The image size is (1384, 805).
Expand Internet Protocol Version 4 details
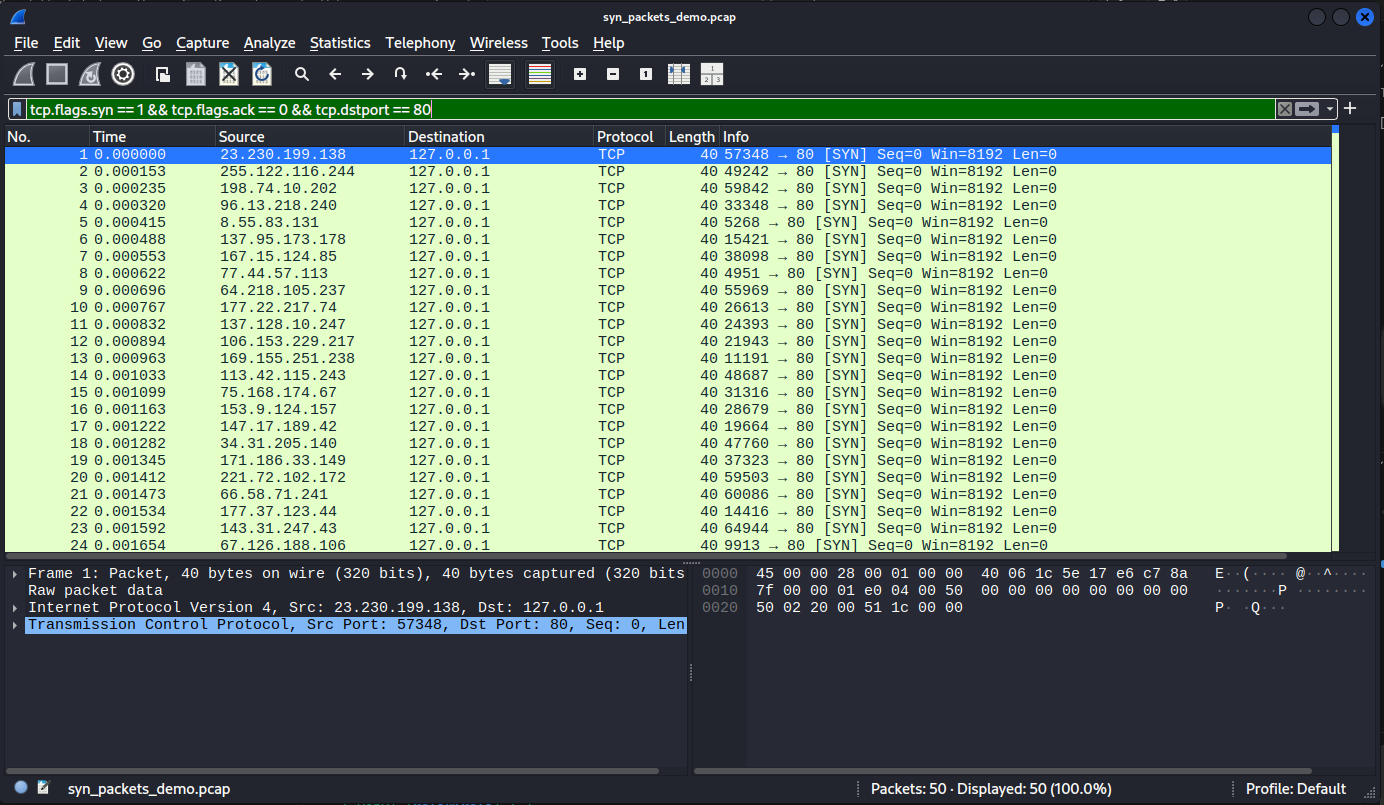point(14,607)
